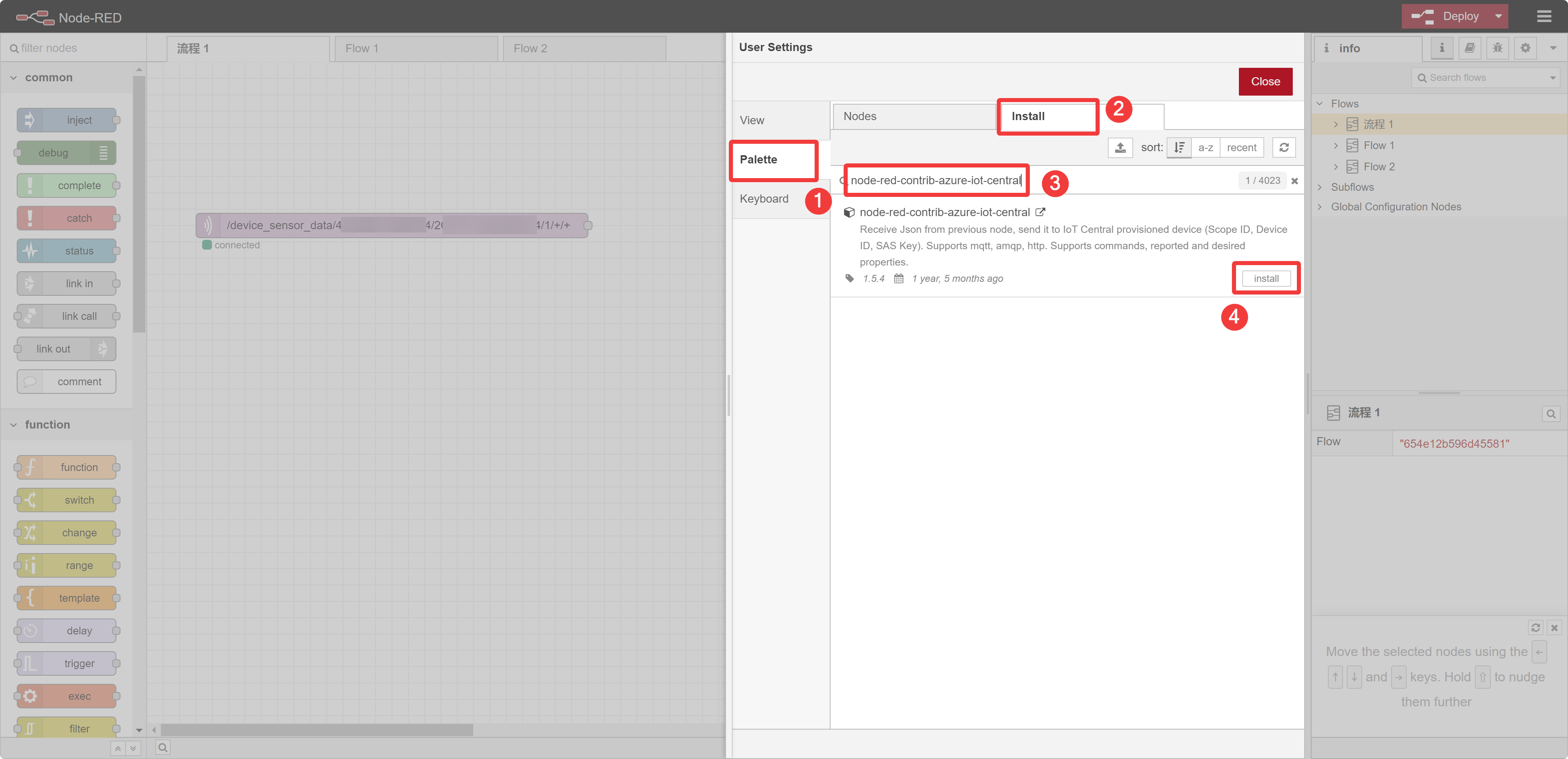Show the help book sidebar icon
The height and width of the screenshot is (759, 1568).
coord(1470,48)
